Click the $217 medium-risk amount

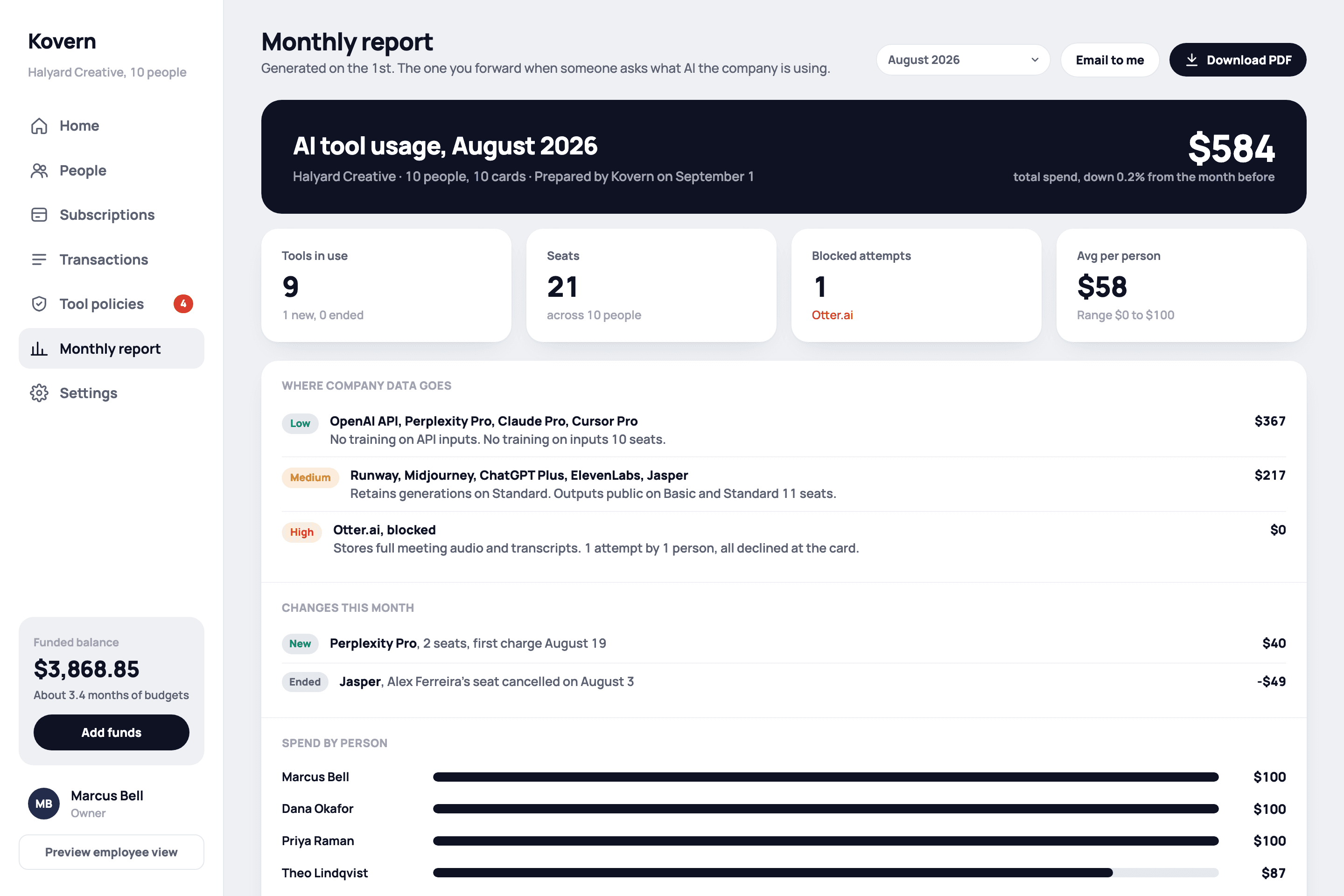(1270, 476)
